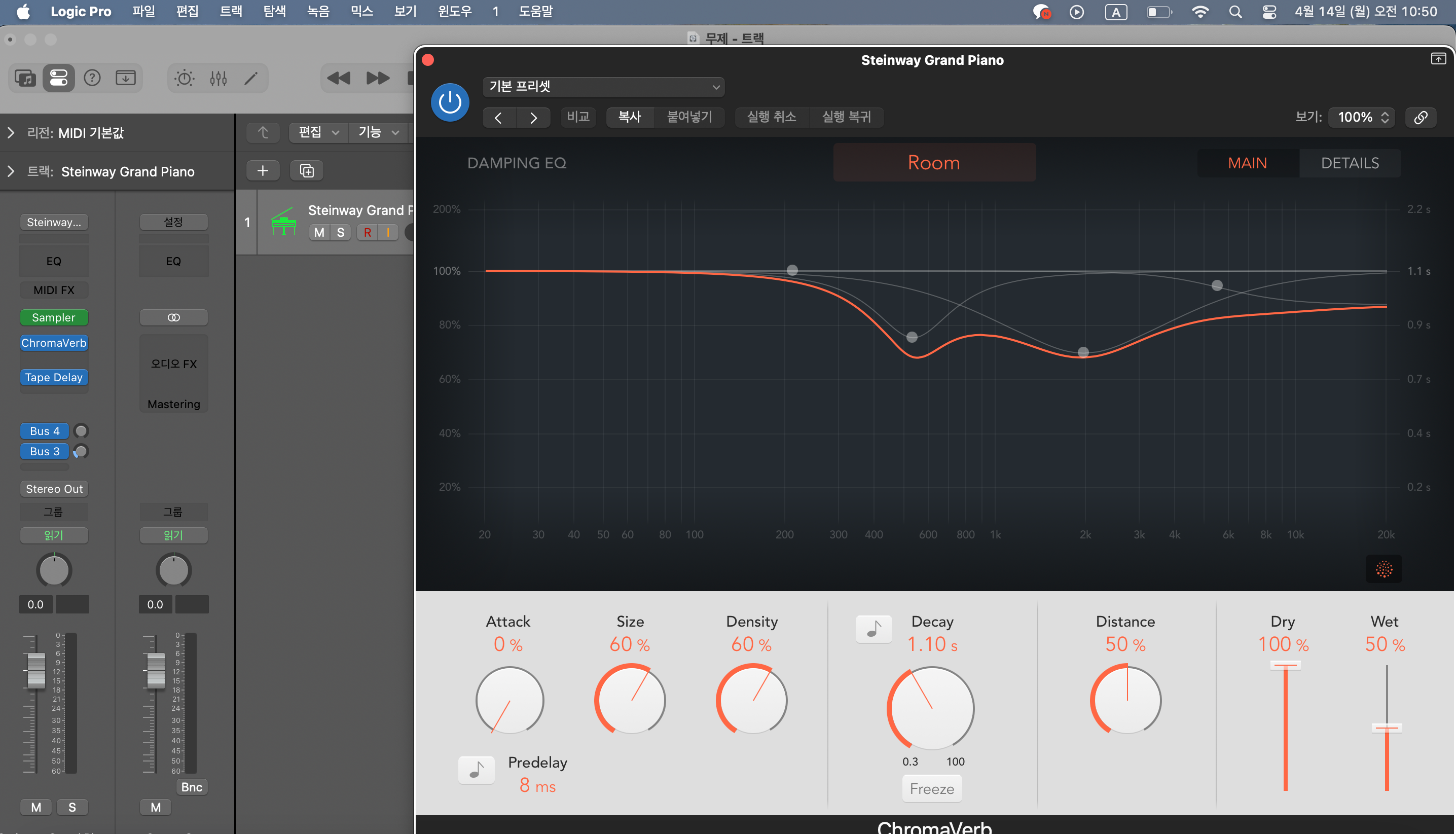Viewport: 1456px width, 834px height.
Task: Click the Size knob
Action: (630, 699)
